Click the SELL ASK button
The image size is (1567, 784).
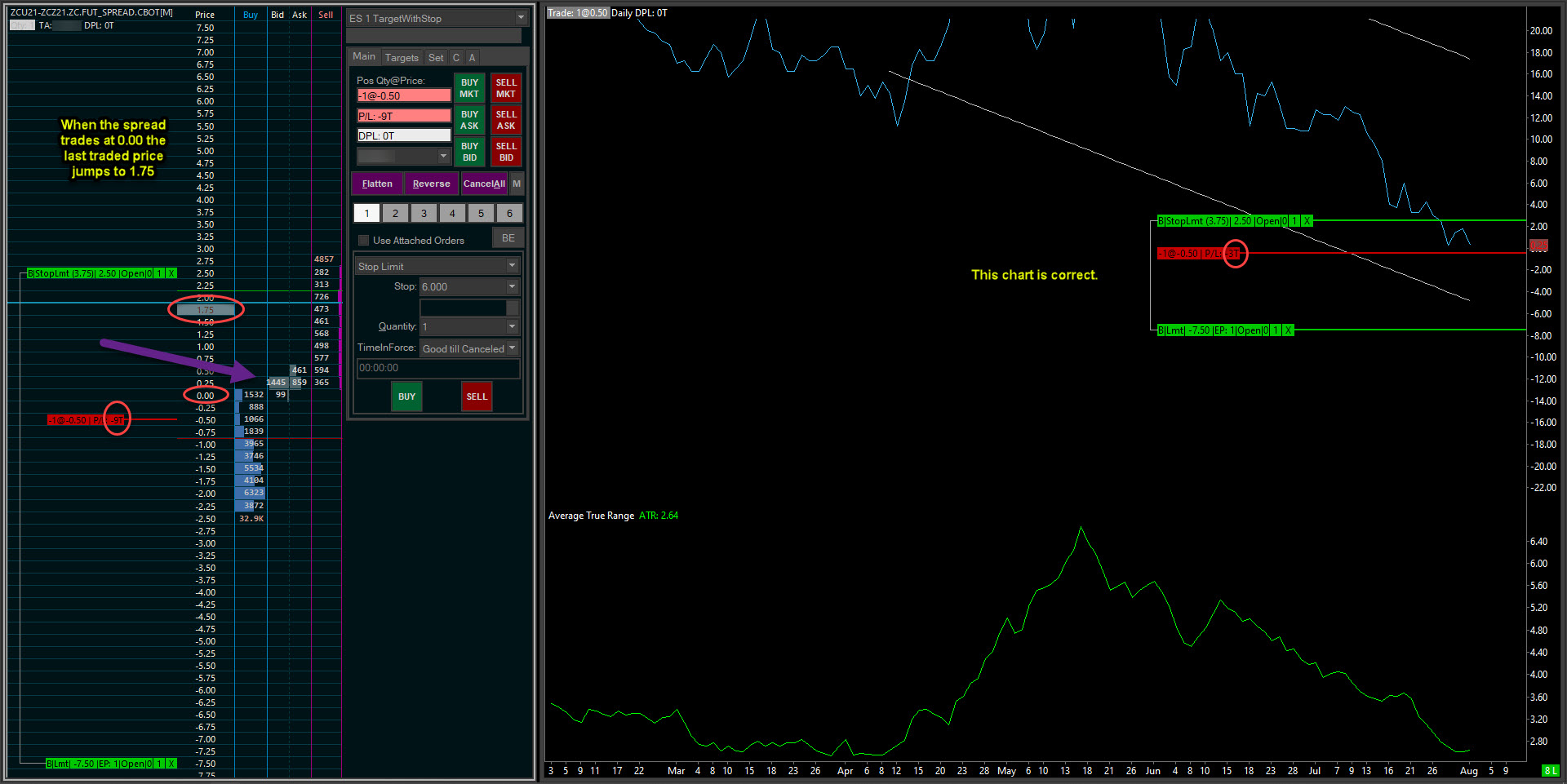506,120
